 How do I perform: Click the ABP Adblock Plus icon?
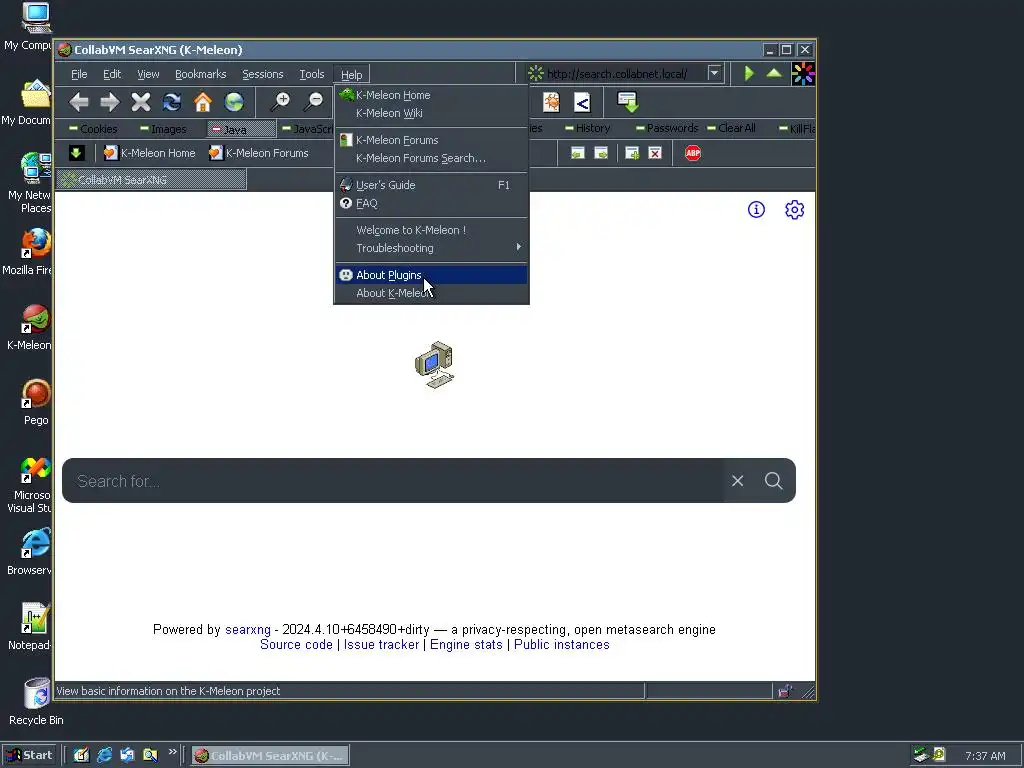693,153
